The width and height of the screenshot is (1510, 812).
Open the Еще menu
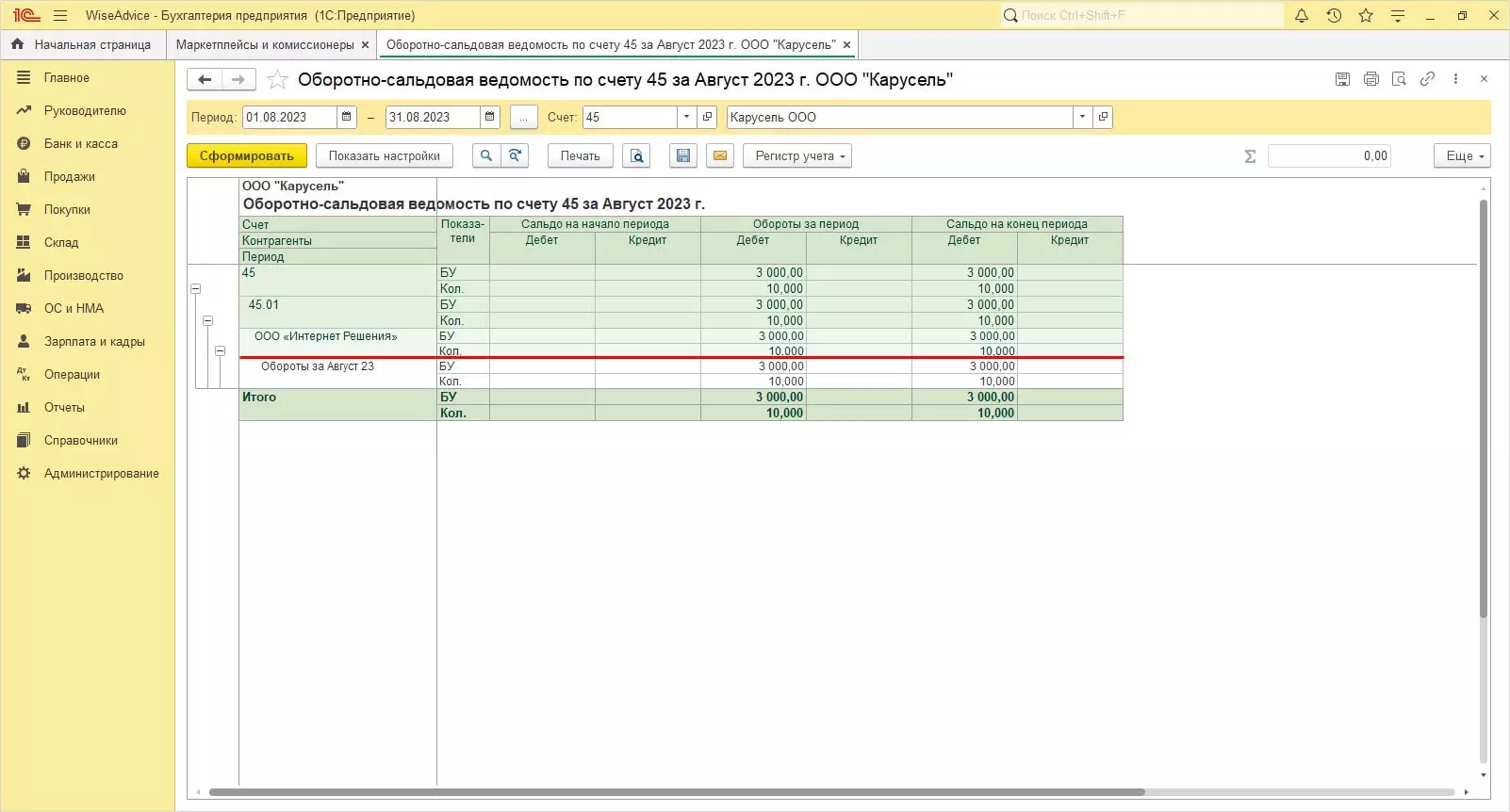pyautogui.click(x=1462, y=156)
